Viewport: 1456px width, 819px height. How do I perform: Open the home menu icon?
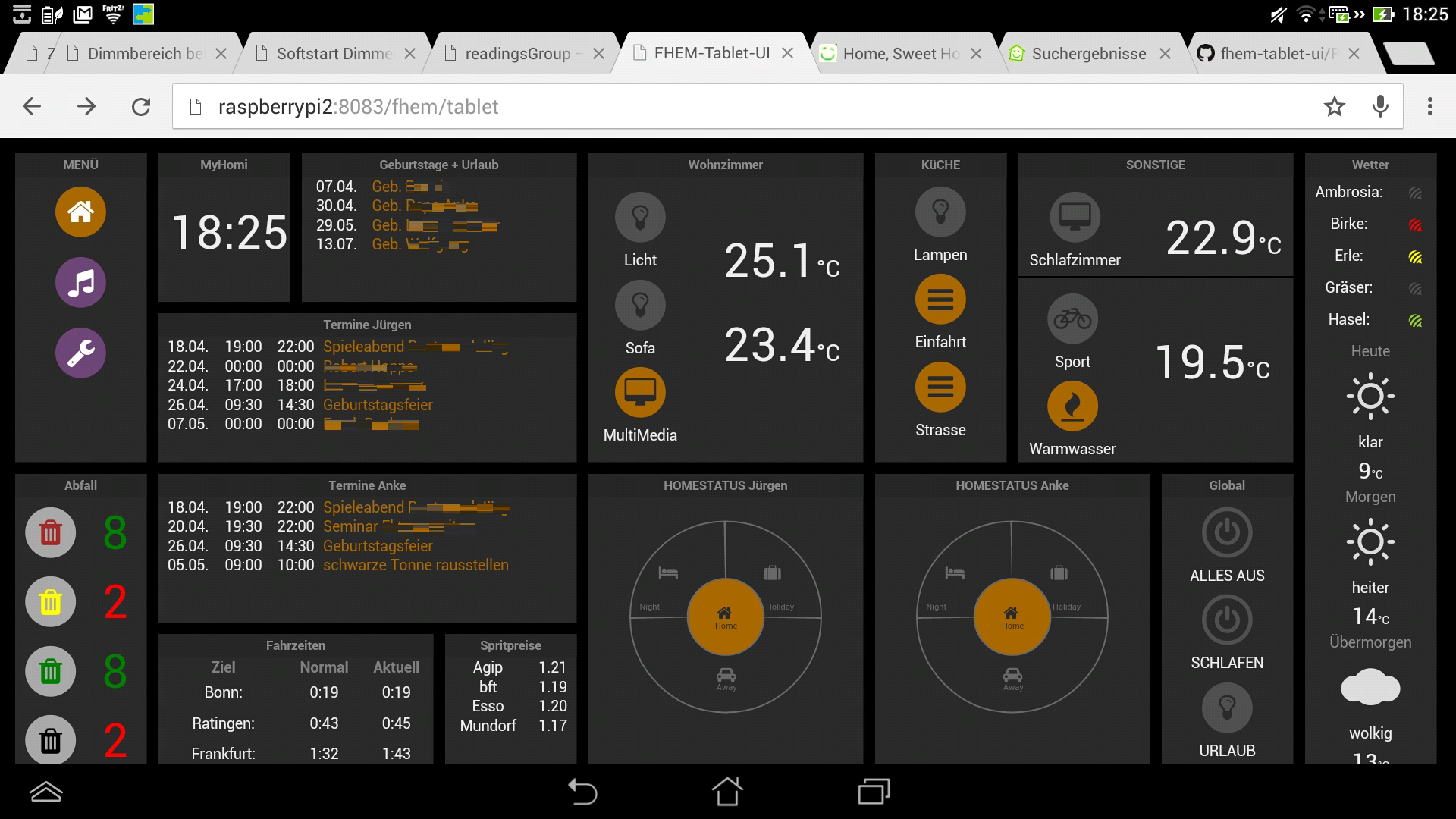coord(80,212)
